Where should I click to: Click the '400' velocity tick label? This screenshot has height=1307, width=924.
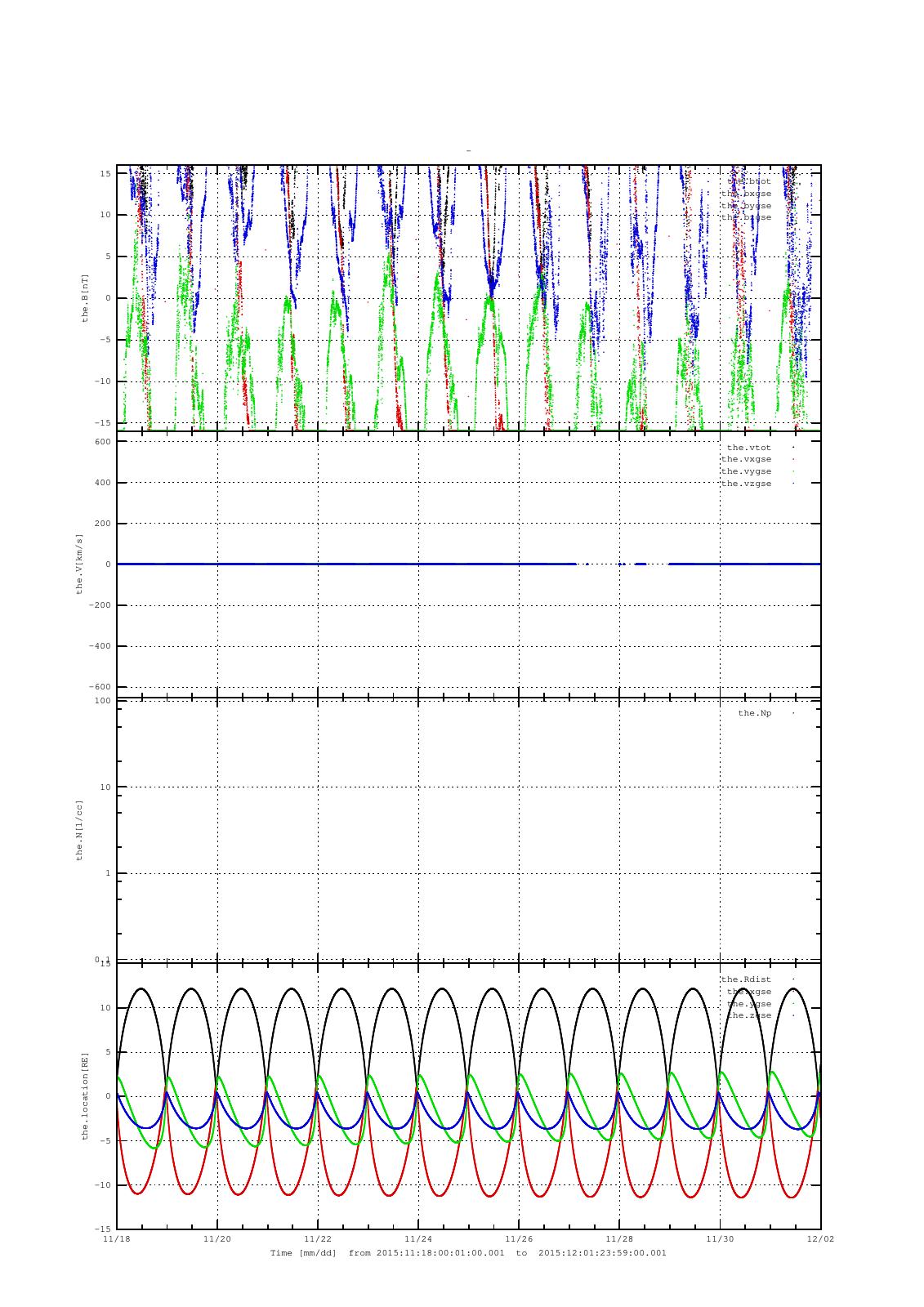(102, 483)
